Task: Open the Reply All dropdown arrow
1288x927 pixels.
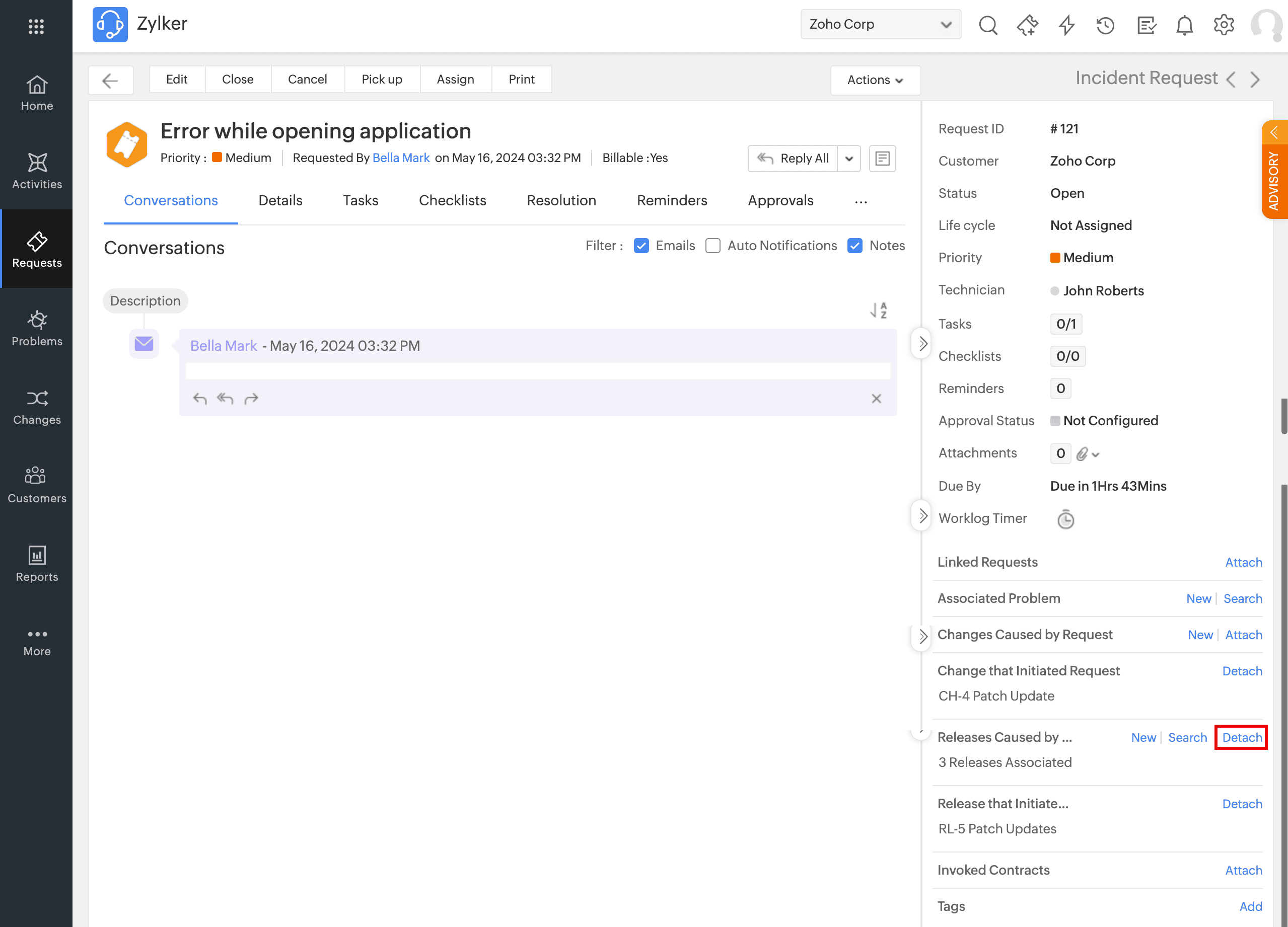Action: [x=848, y=159]
